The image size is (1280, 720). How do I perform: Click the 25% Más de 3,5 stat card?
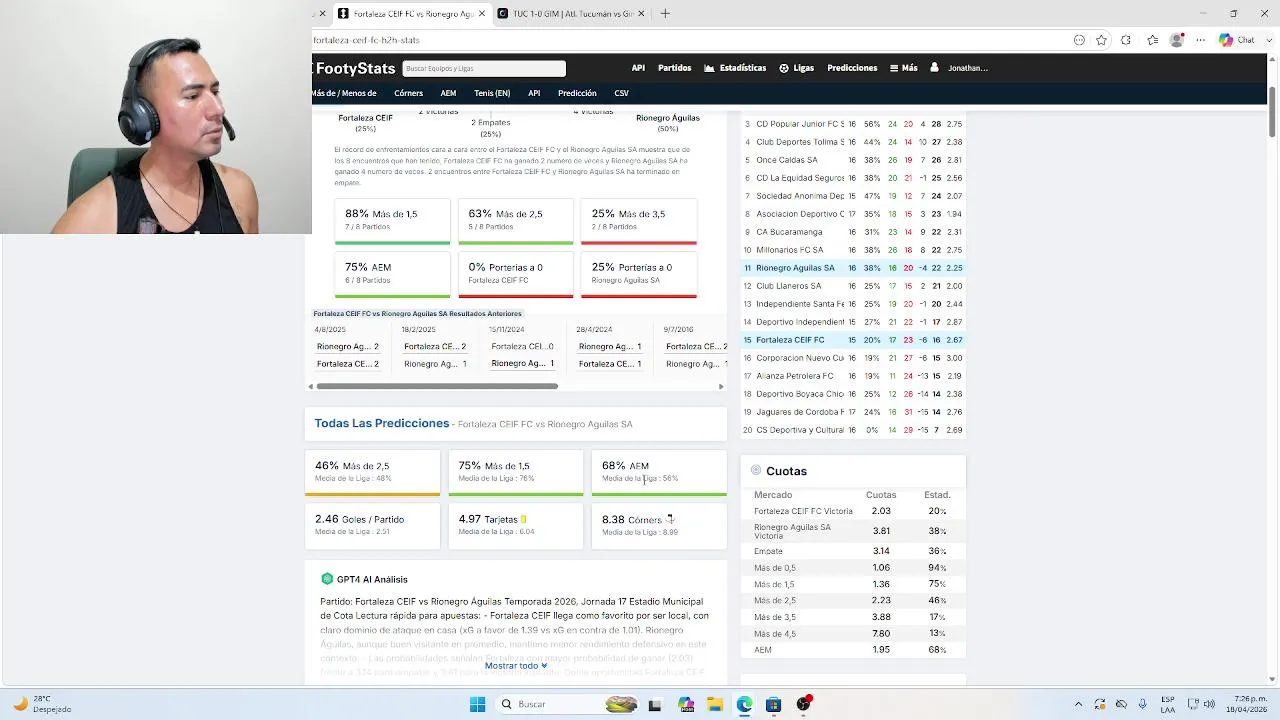[638, 221]
